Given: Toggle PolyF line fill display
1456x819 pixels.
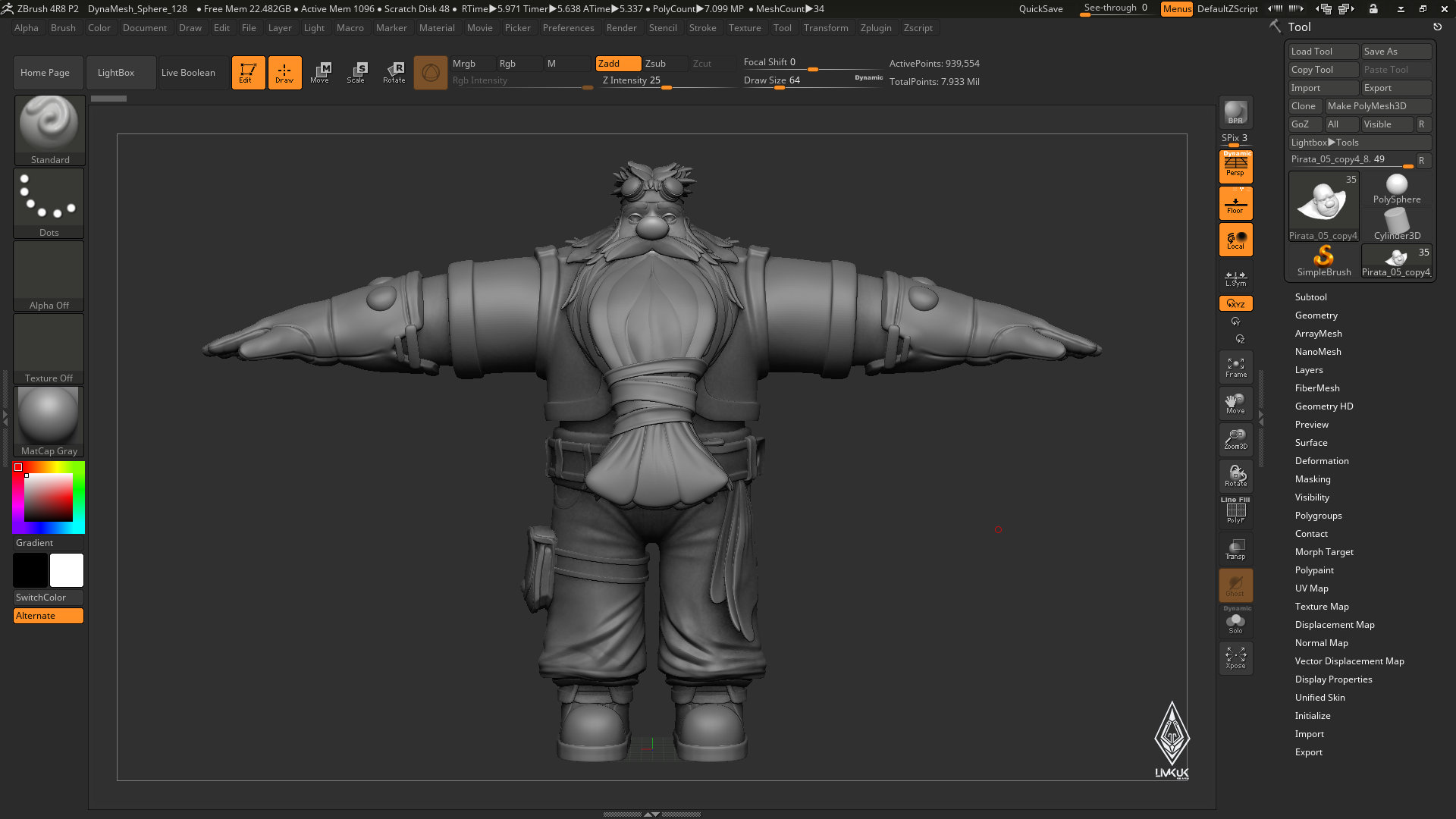Looking at the screenshot, I should tap(1235, 511).
